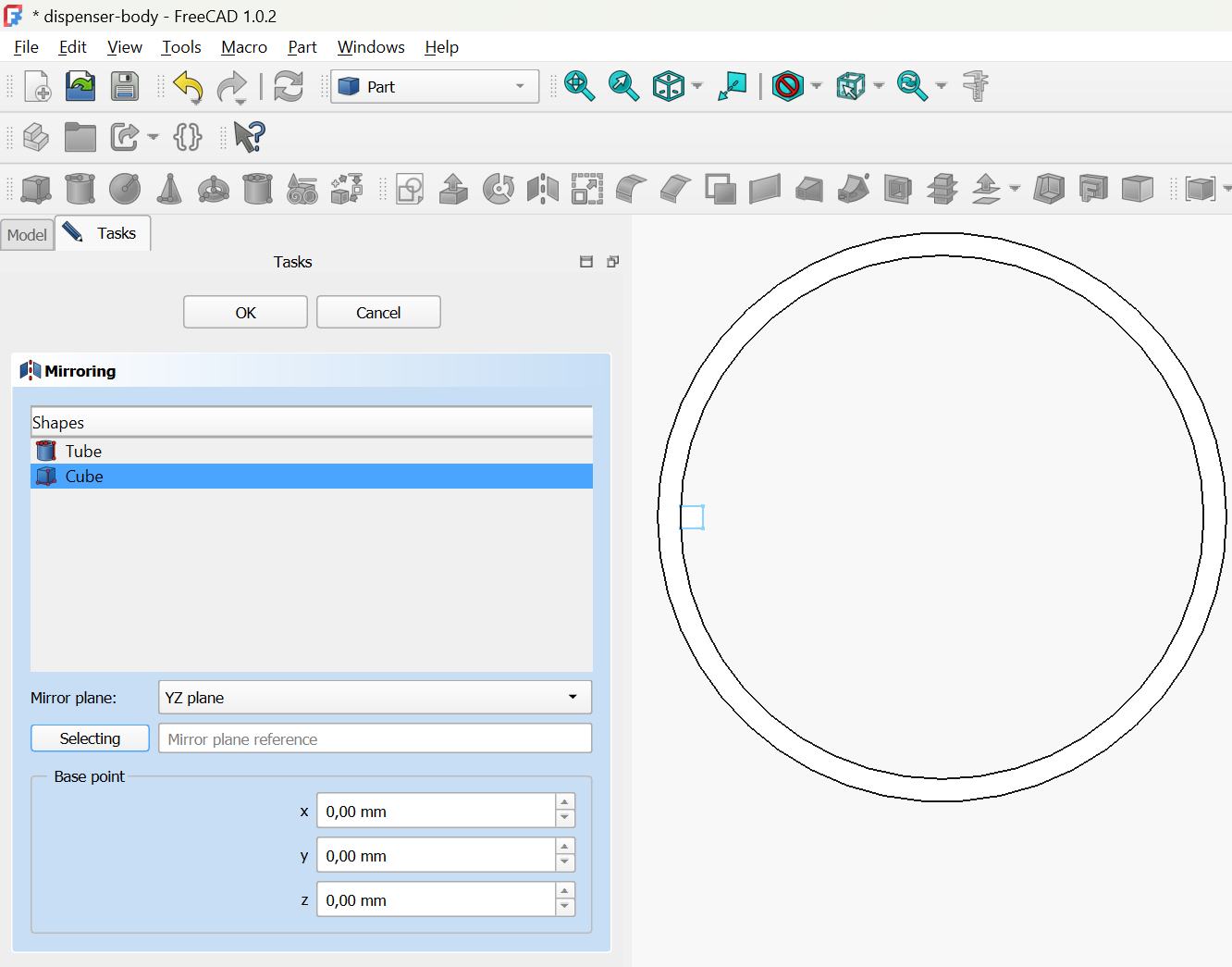Expand the link tool dropdown arrow
The width and height of the screenshot is (1232, 967).
pos(153,137)
